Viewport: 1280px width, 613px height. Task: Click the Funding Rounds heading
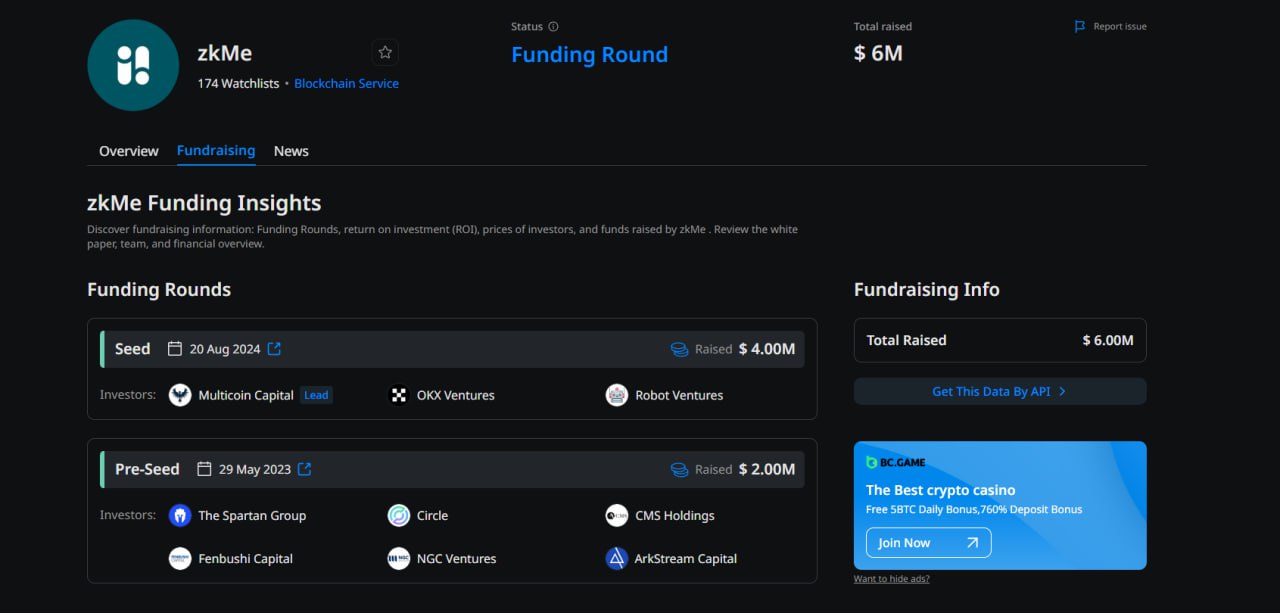(159, 290)
